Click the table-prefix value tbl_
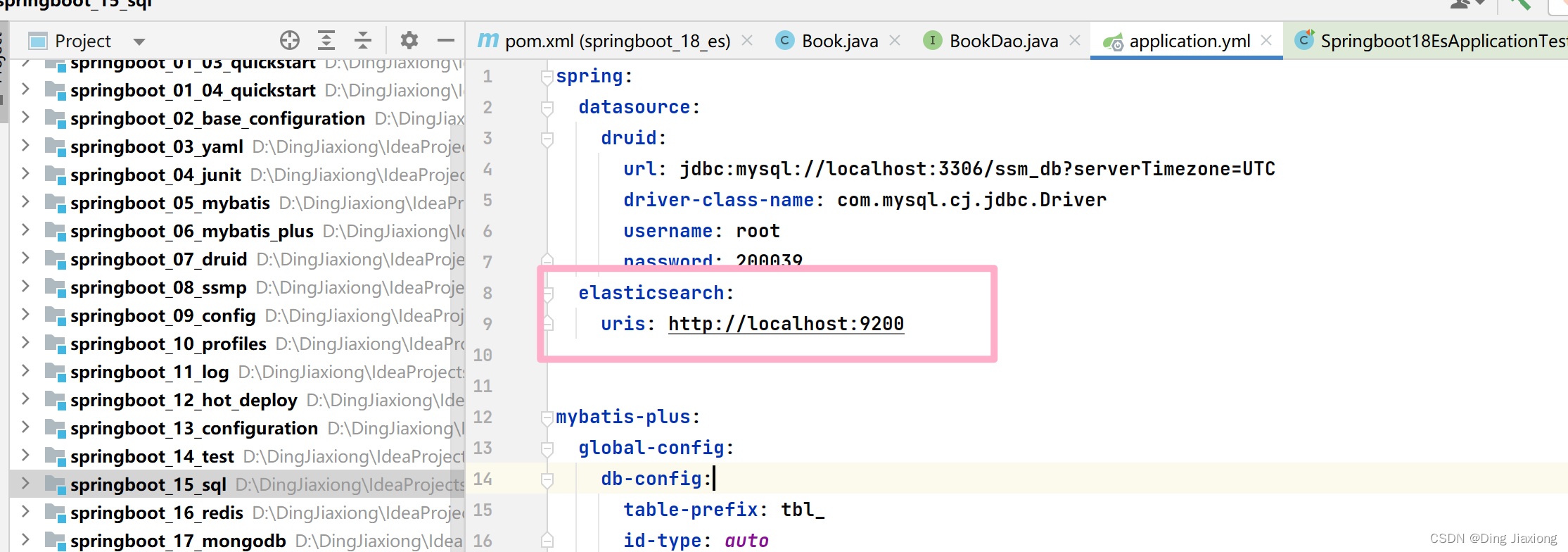The image size is (1568, 552). tap(803, 510)
